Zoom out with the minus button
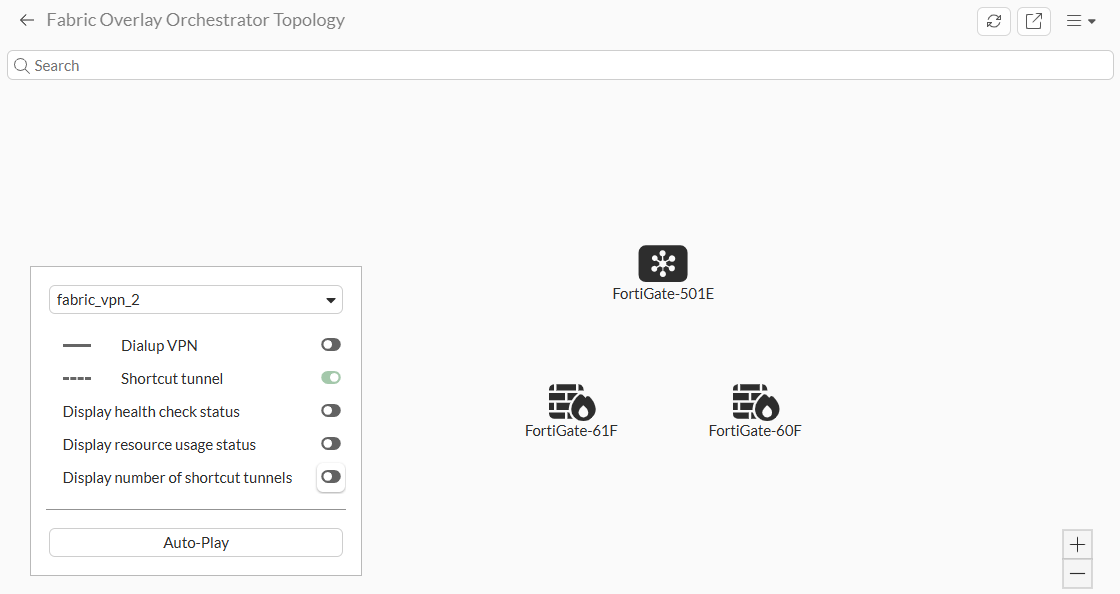This screenshot has height=594, width=1120. click(1077, 574)
